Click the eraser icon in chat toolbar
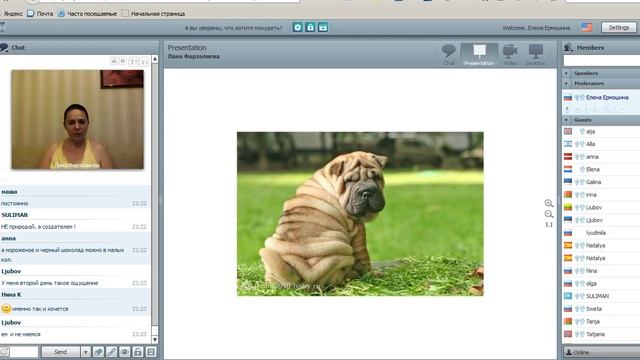Screen dimensions: 640x360 click(x=98, y=352)
